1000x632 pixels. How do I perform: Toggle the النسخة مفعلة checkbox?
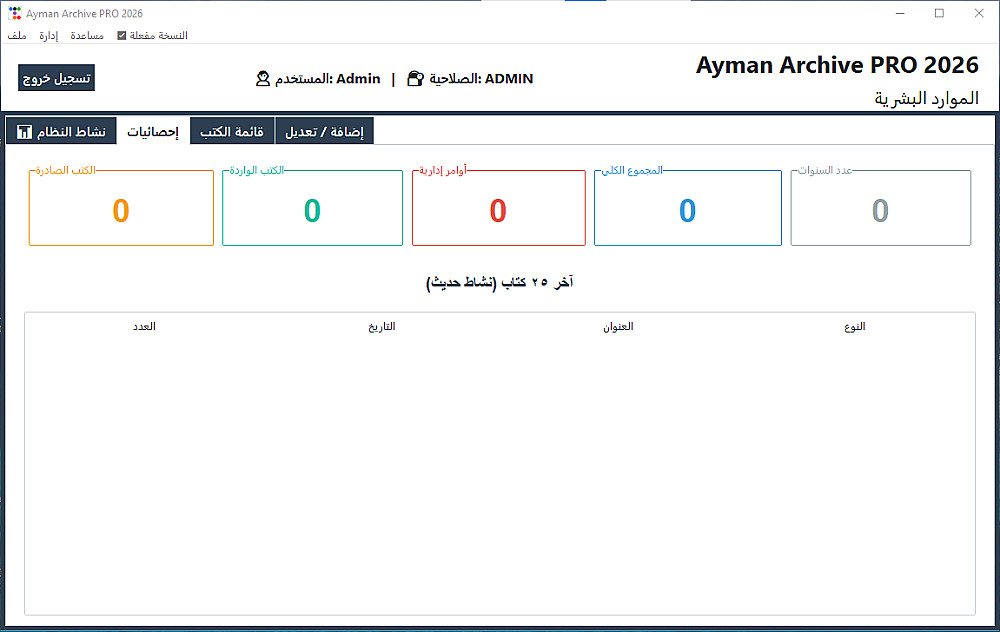[x=122, y=36]
